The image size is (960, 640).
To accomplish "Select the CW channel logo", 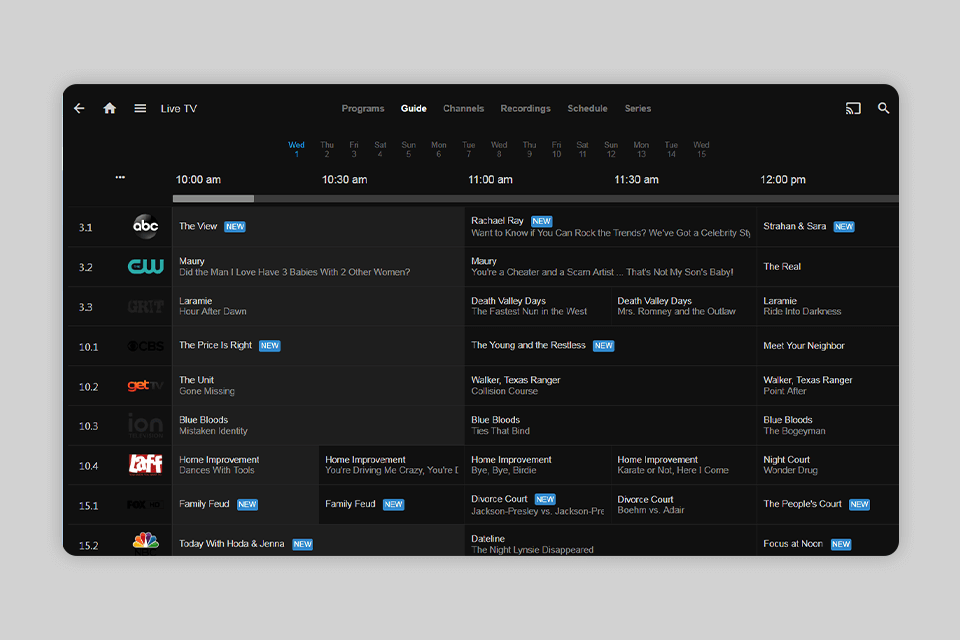I will click(146, 266).
